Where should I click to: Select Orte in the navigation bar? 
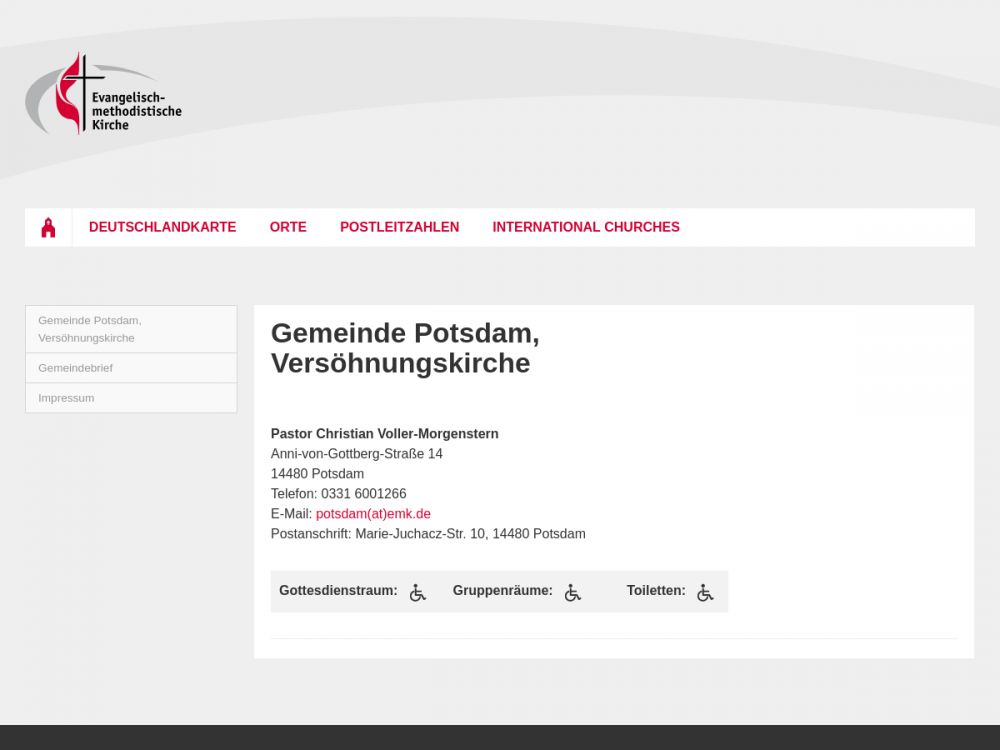pyautogui.click(x=288, y=227)
